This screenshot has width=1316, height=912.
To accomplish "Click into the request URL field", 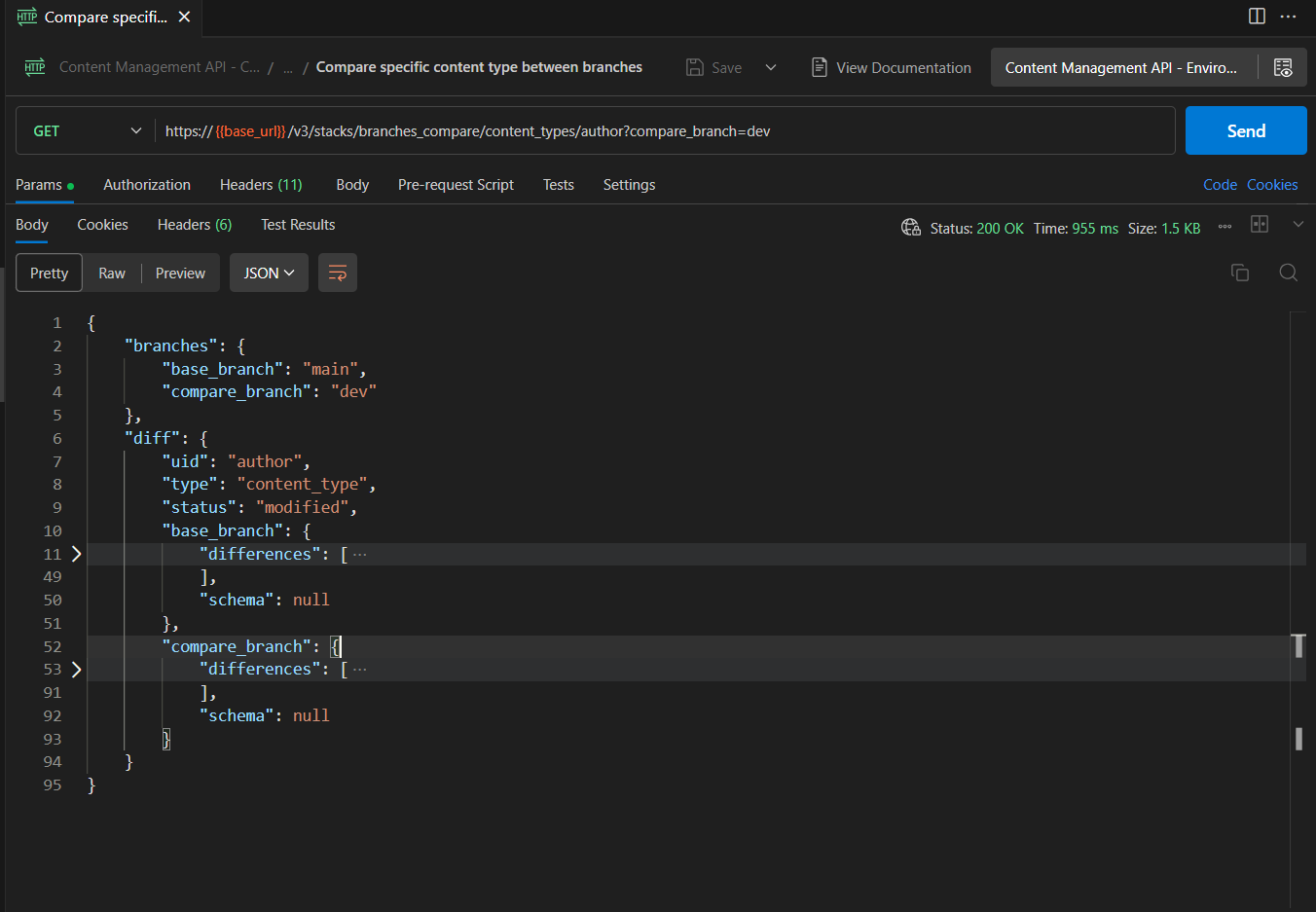I will [665, 130].
